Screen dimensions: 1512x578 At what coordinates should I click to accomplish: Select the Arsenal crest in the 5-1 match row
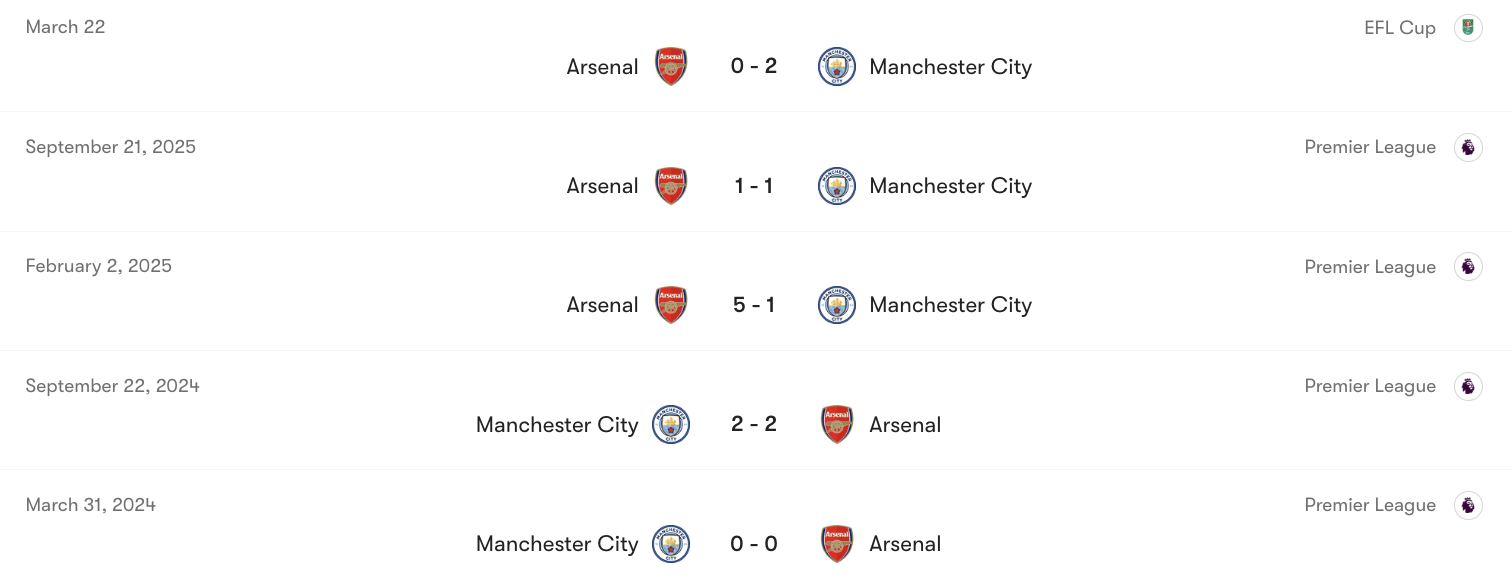pyautogui.click(x=671, y=304)
